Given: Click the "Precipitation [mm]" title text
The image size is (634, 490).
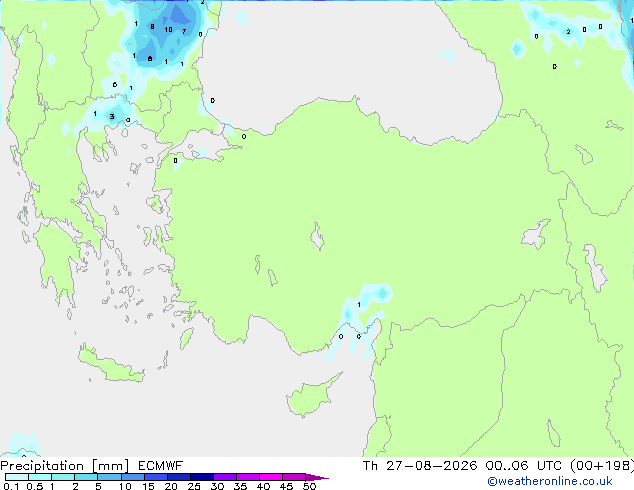Looking at the screenshot, I should [65, 466].
